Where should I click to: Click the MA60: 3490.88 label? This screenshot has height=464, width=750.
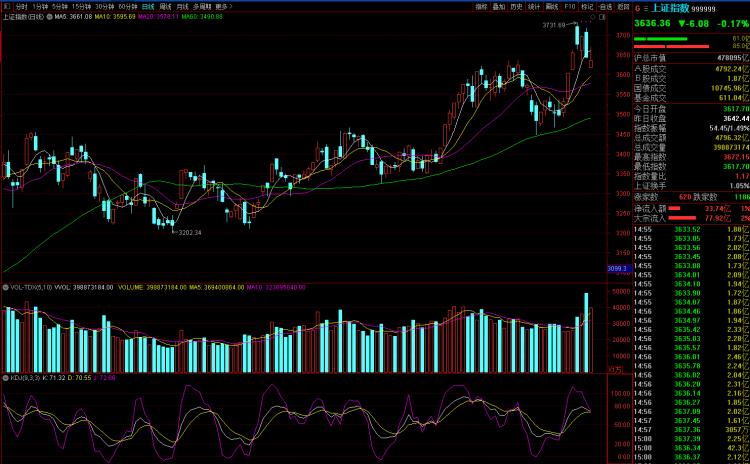click(202, 17)
